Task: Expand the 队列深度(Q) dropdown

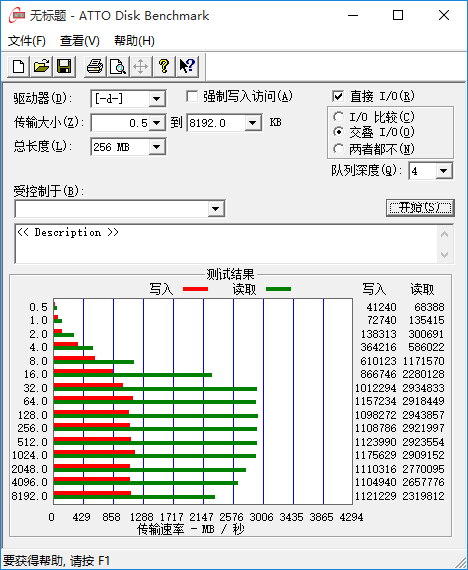Action: point(443,171)
